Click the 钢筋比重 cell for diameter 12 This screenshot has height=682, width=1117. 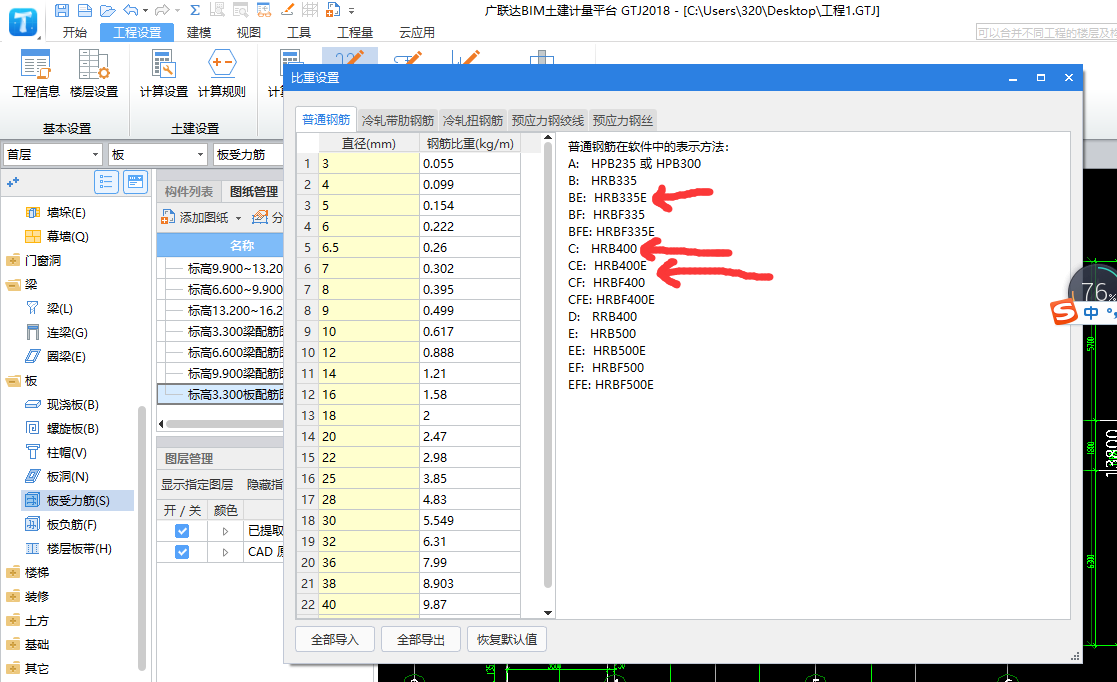pyautogui.click(x=469, y=353)
